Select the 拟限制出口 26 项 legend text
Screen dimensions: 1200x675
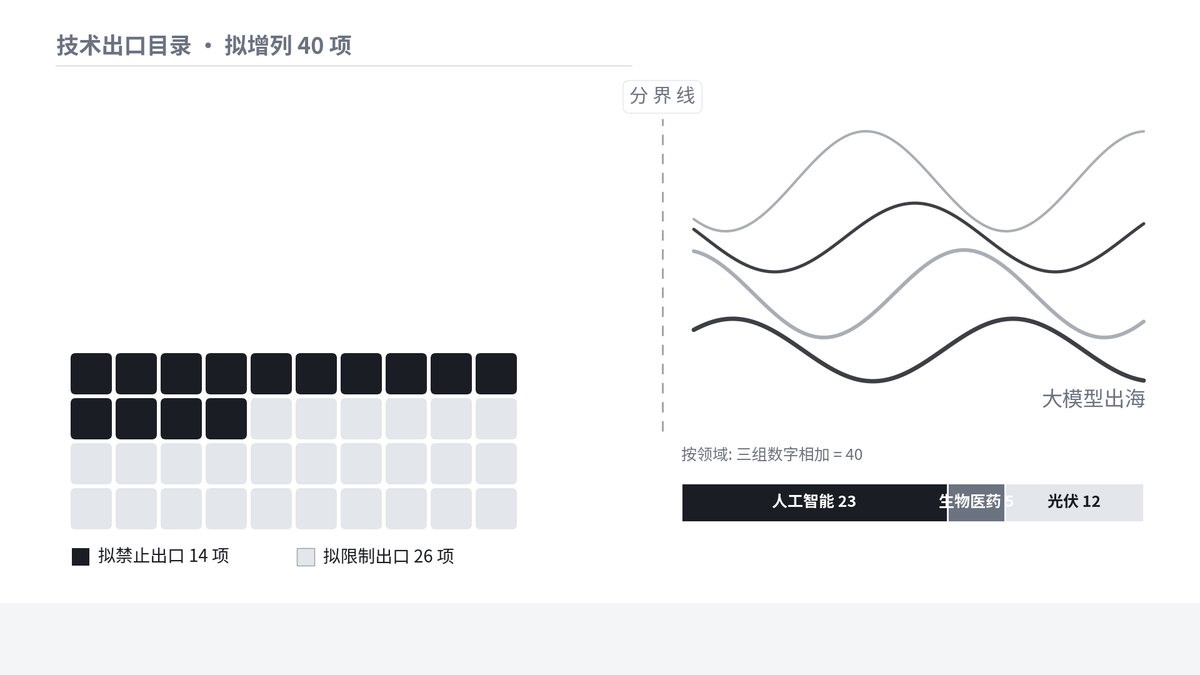tap(389, 556)
